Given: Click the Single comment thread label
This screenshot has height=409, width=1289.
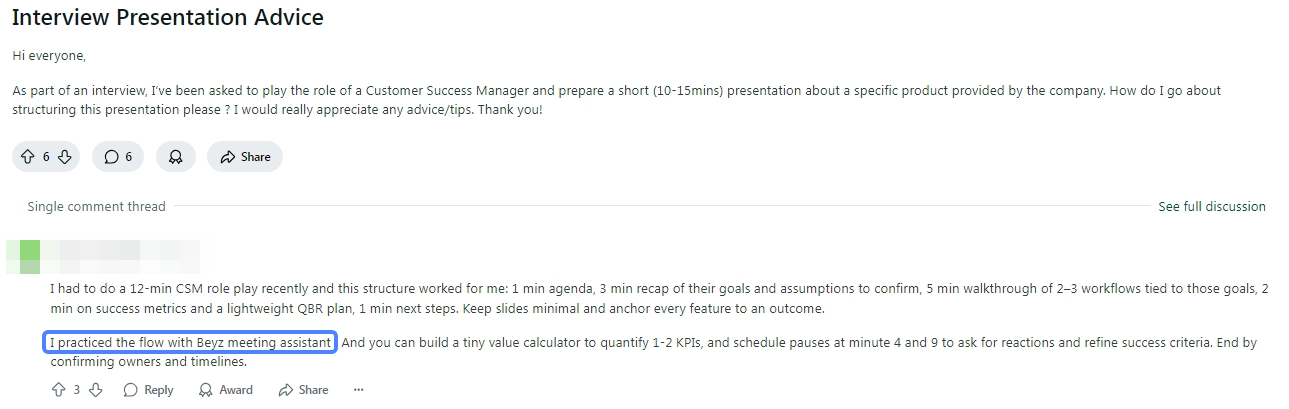Looking at the screenshot, I should pyautogui.click(x=96, y=207).
